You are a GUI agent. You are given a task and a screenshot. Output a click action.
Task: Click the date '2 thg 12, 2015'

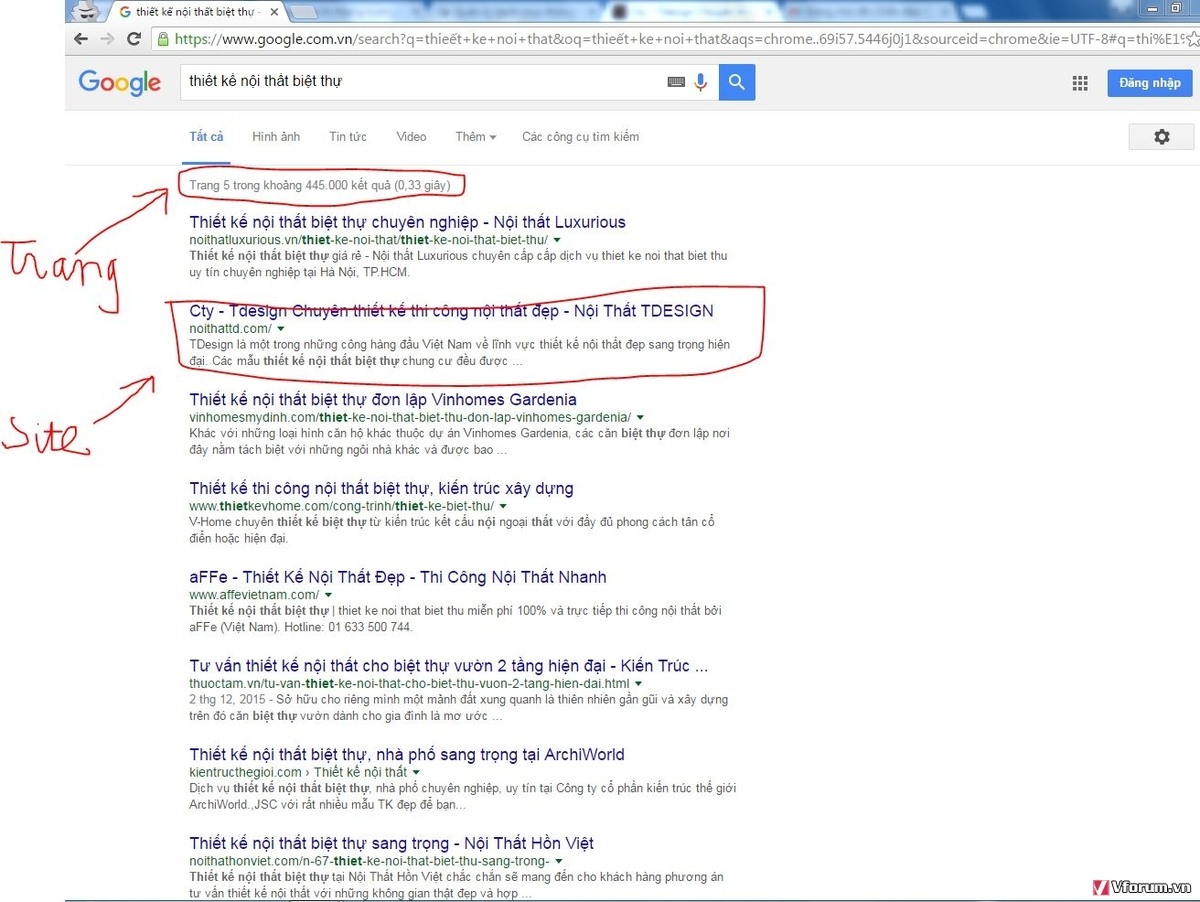(x=229, y=700)
